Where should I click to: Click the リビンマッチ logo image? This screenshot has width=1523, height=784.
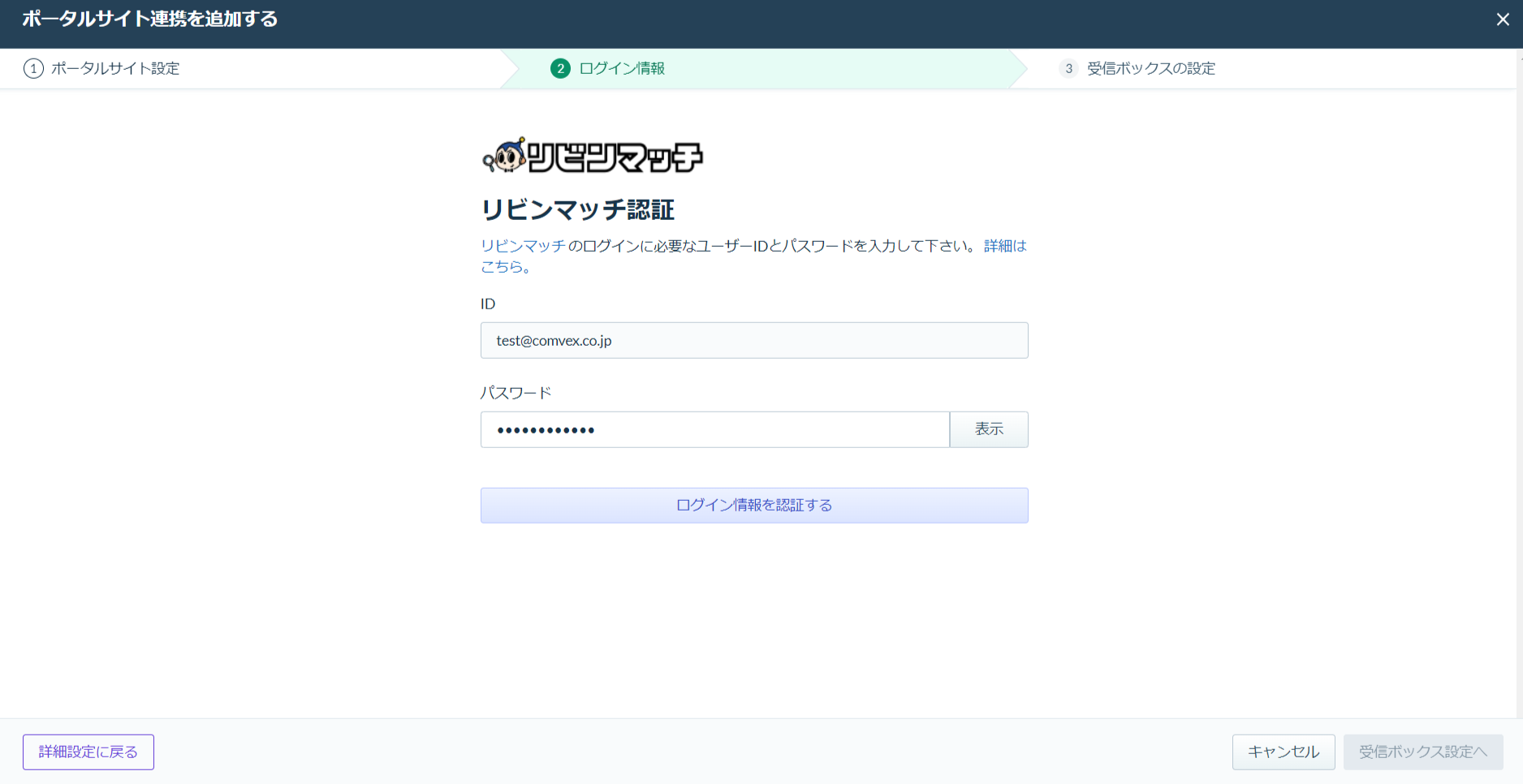tap(593, 155)
